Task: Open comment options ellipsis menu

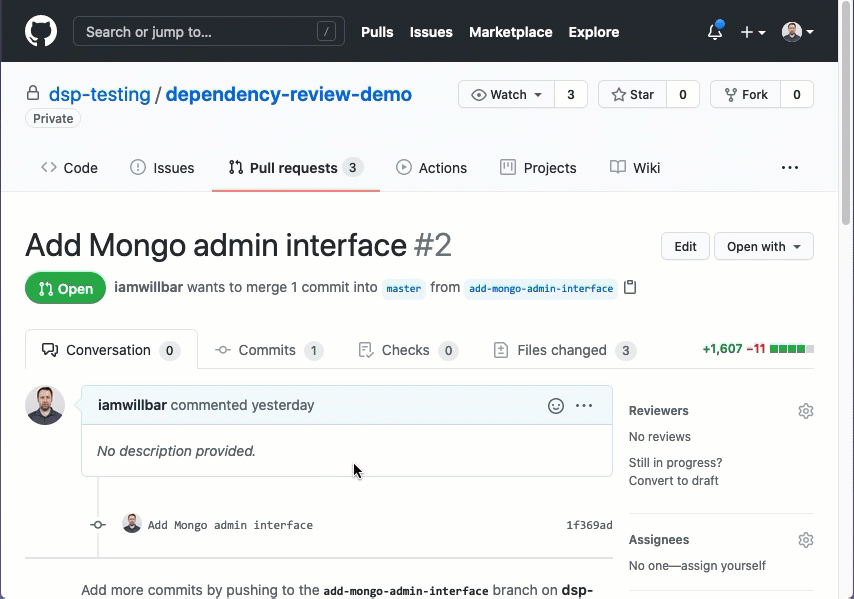Action: [584, 405]
